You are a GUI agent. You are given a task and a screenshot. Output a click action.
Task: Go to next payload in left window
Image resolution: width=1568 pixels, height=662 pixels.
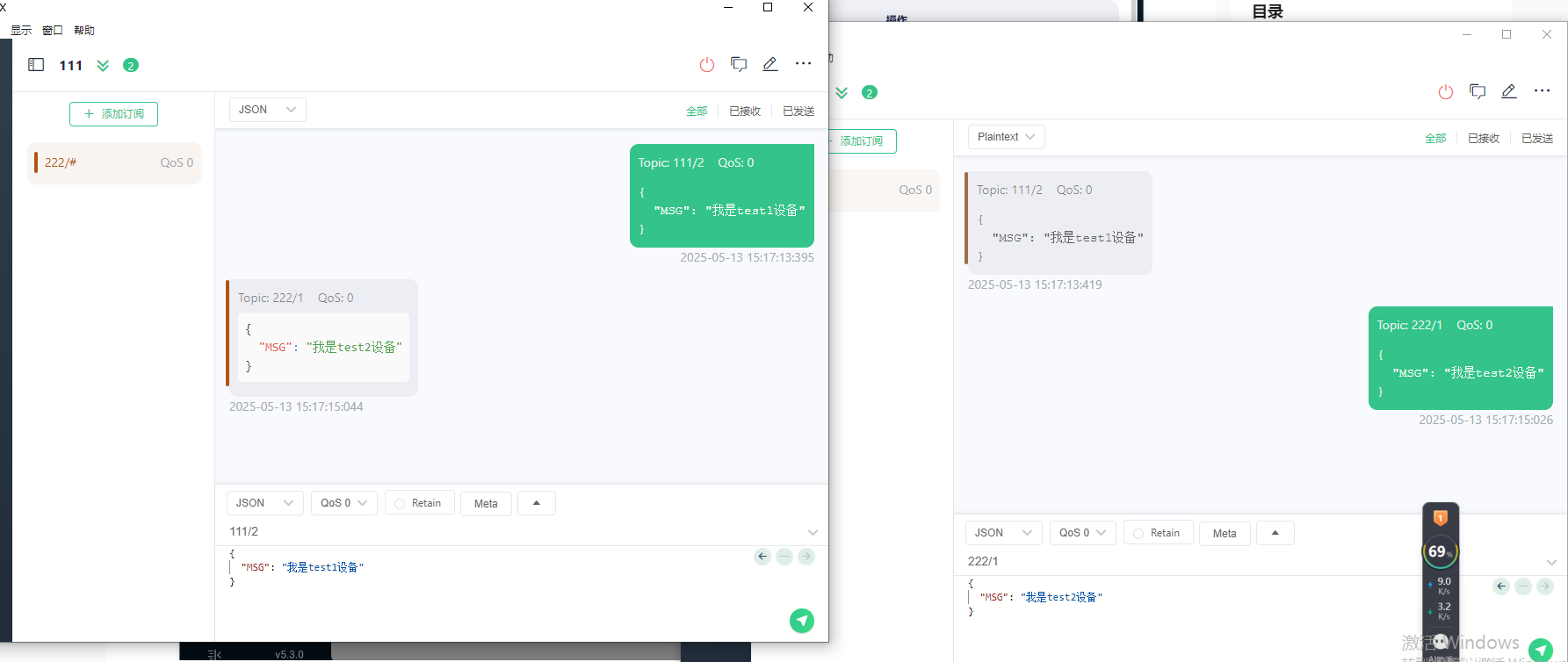806,557
